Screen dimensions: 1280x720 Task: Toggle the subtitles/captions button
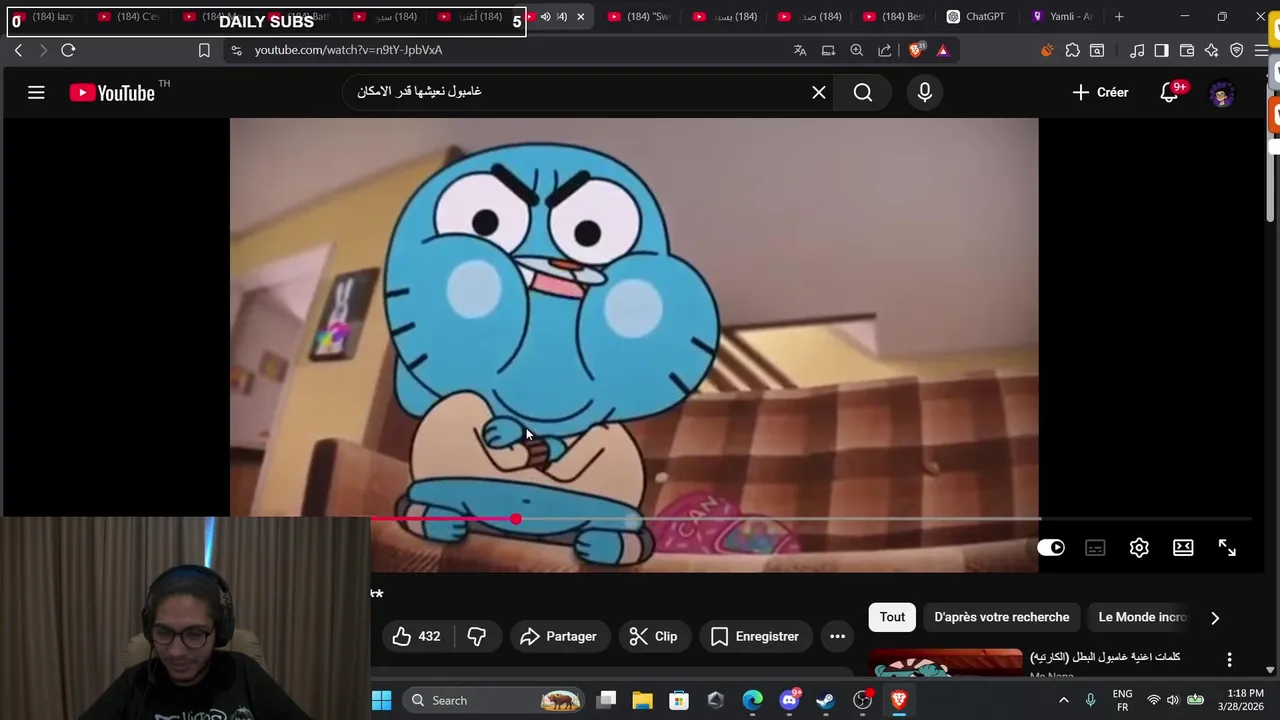[1095, 547]
